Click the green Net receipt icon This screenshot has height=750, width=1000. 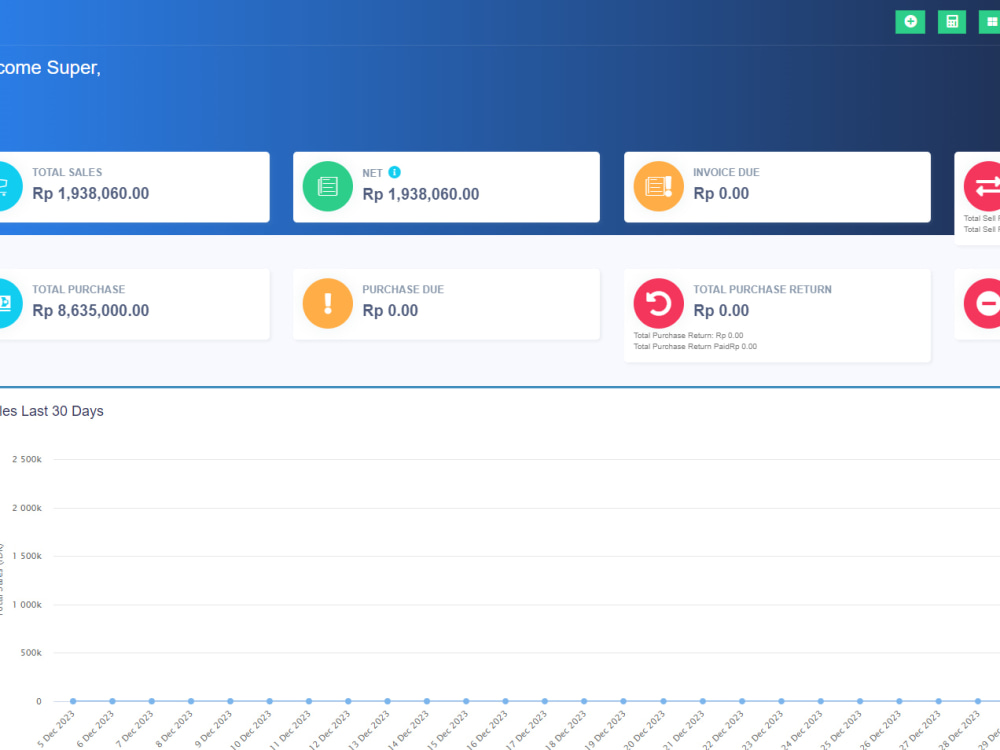[x=326, y=186]
